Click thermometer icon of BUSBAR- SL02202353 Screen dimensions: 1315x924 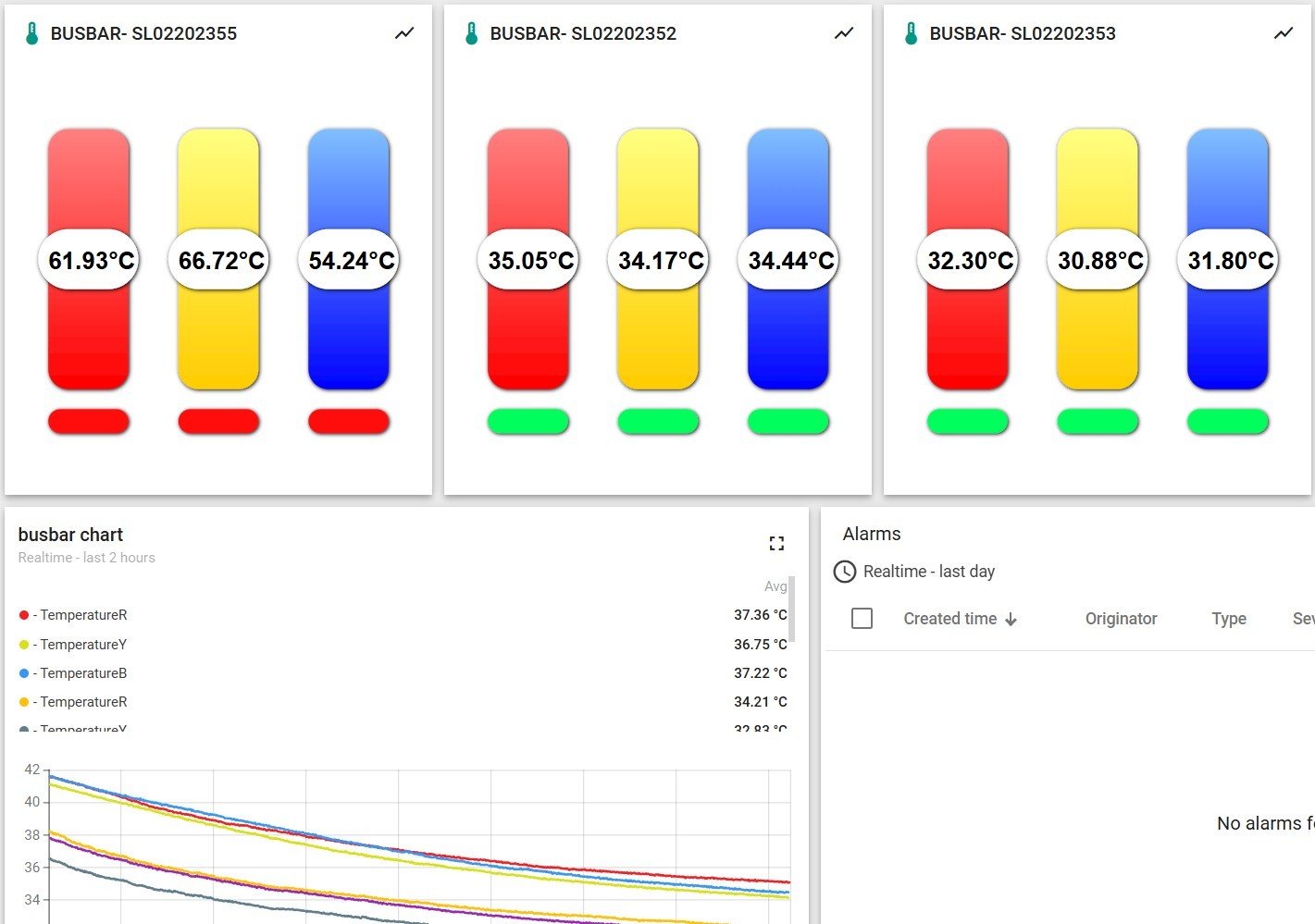[x=911, y=34]
